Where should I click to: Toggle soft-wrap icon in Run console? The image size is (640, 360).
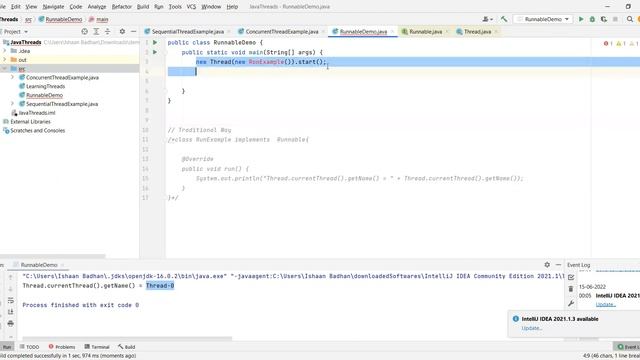point(11,300)
